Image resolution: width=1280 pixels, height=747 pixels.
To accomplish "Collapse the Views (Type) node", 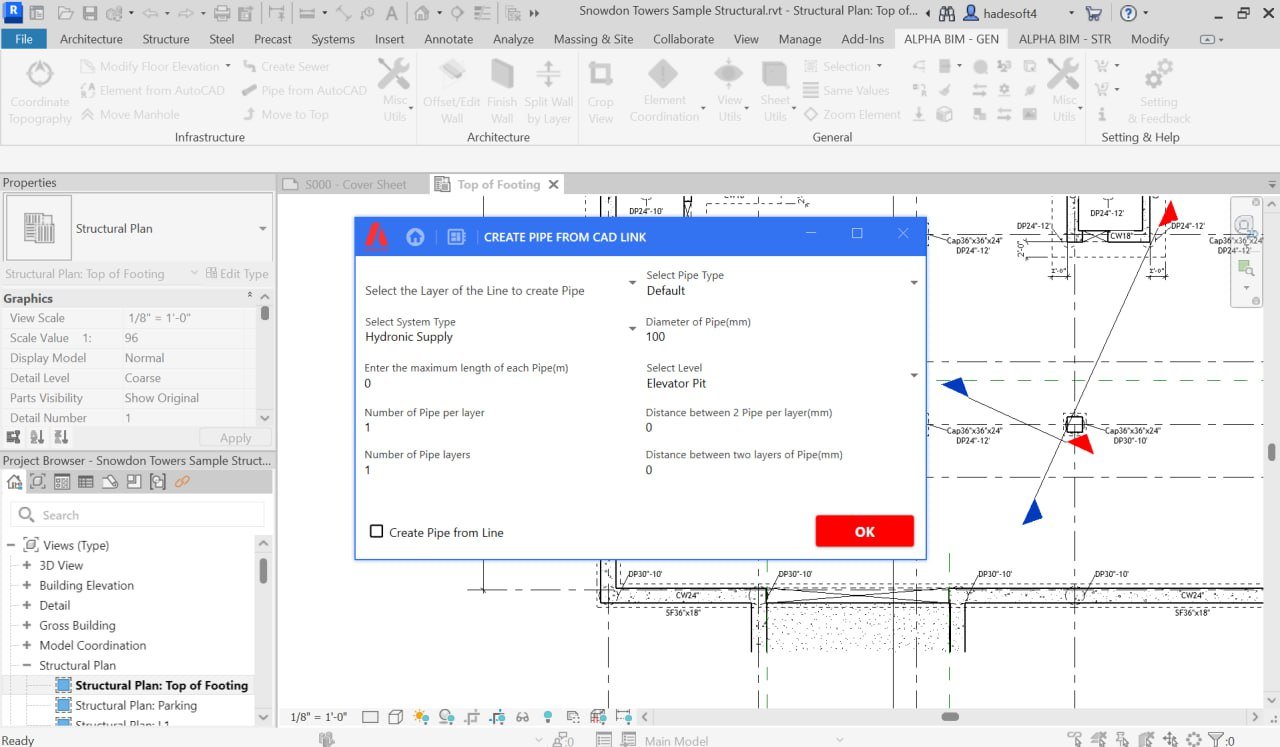I will click(x=11, y=545).
